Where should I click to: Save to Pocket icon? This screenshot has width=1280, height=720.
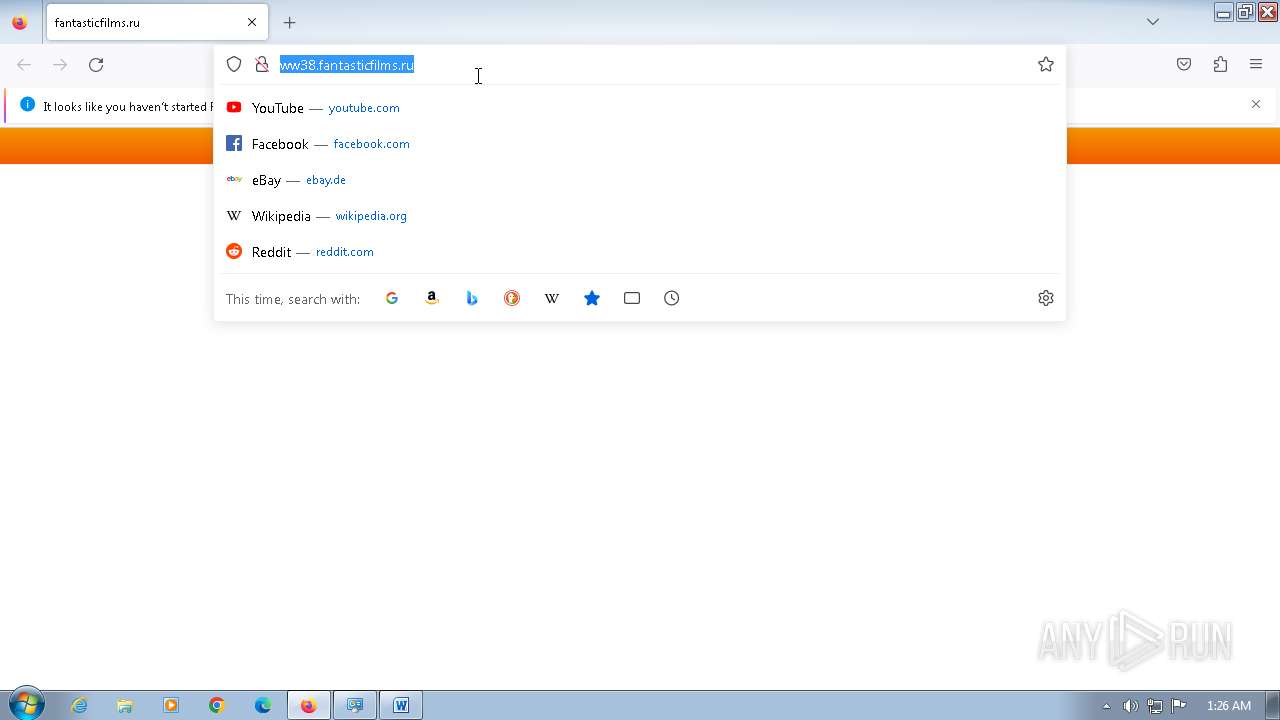1184,64
